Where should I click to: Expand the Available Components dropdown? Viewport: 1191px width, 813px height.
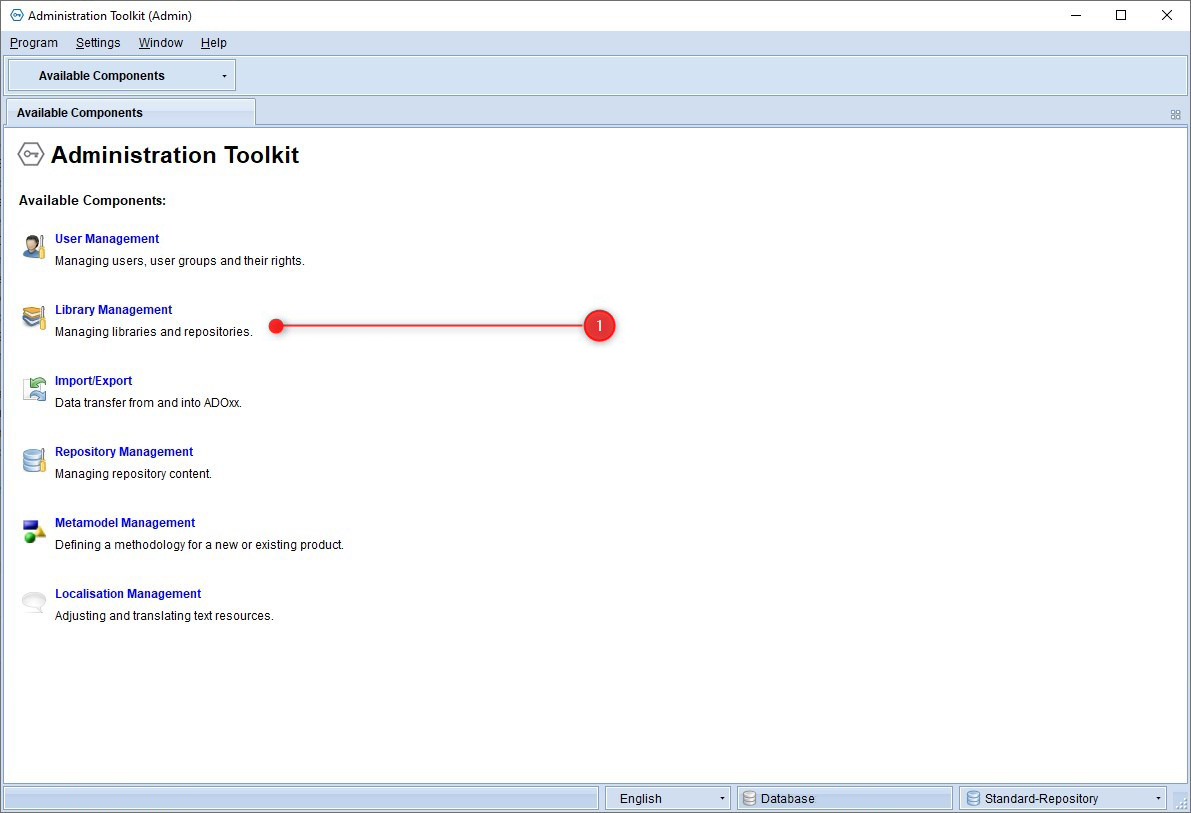pos(122,76)
